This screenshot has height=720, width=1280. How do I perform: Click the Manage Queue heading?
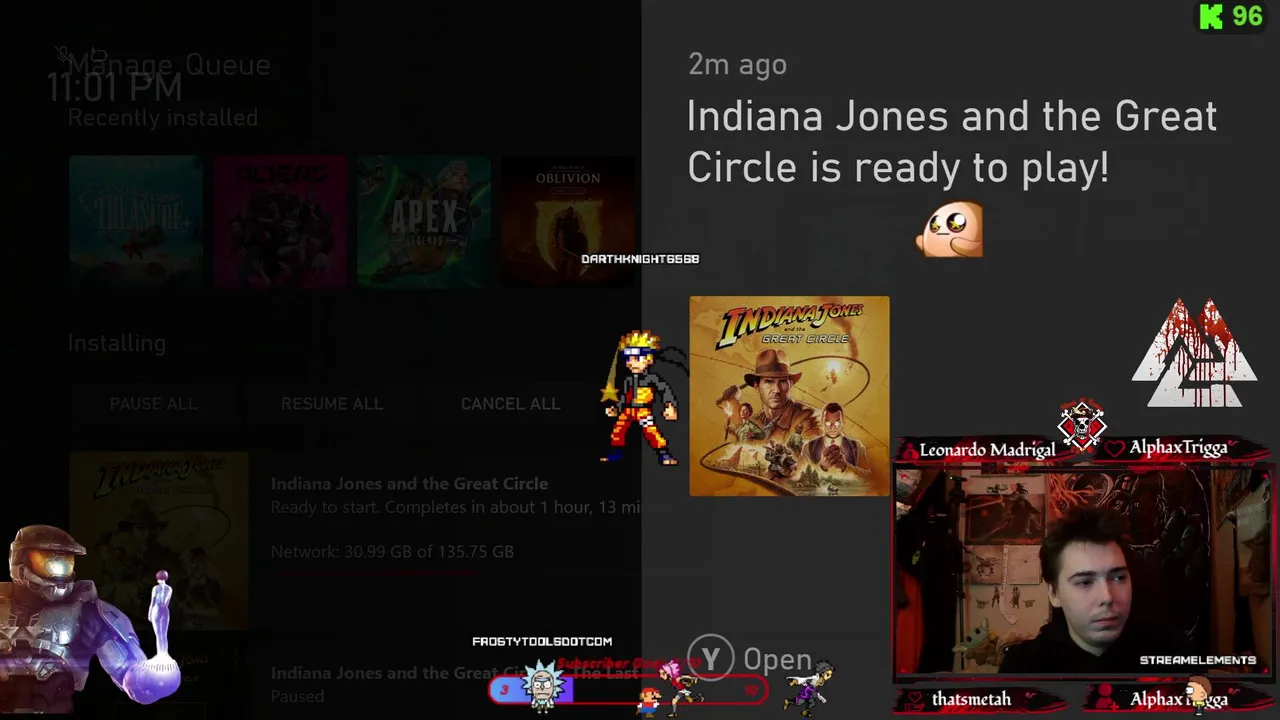[x=169, y=65]
